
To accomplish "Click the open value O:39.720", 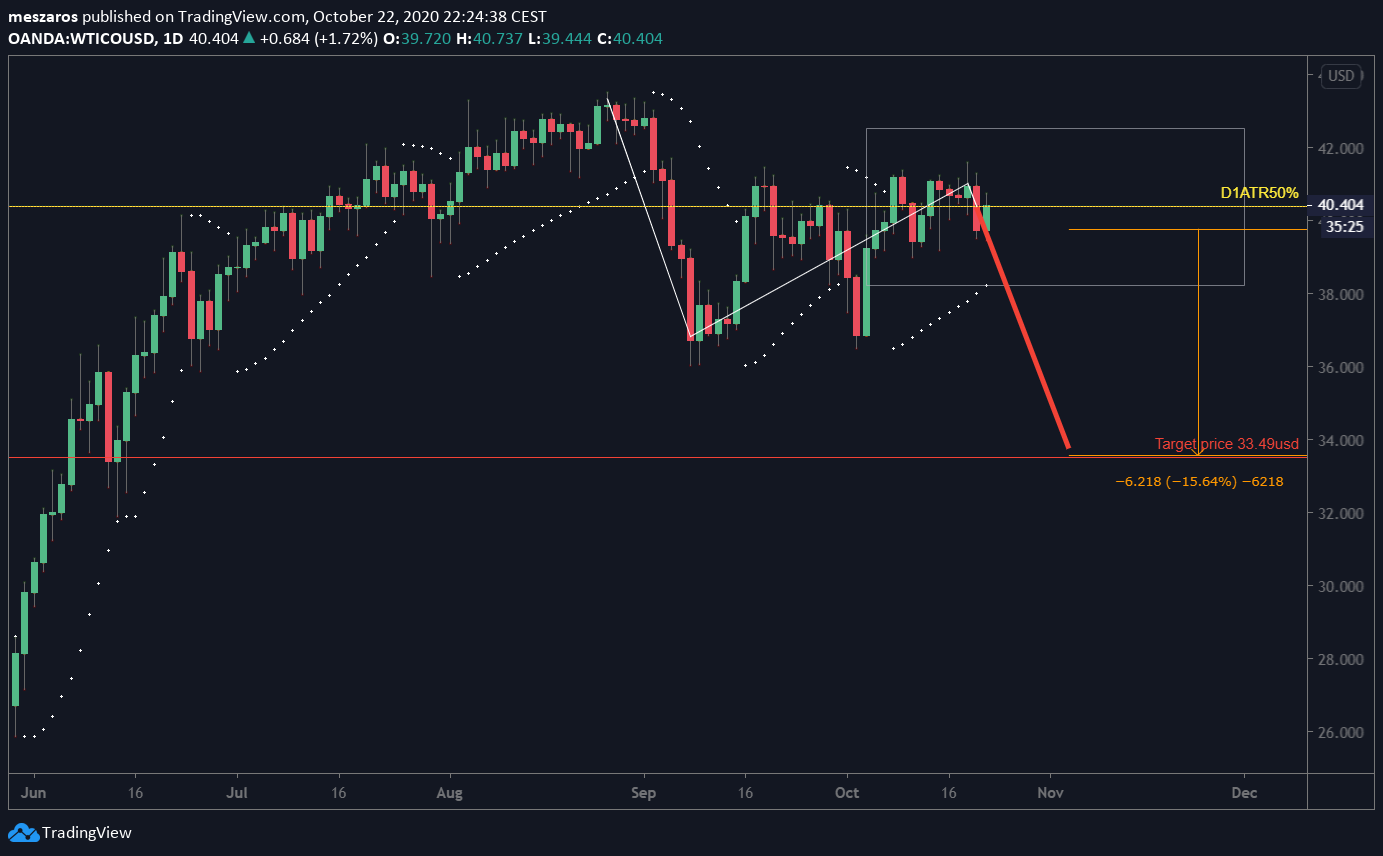I will pyautogui.click(x=416, y=38).
